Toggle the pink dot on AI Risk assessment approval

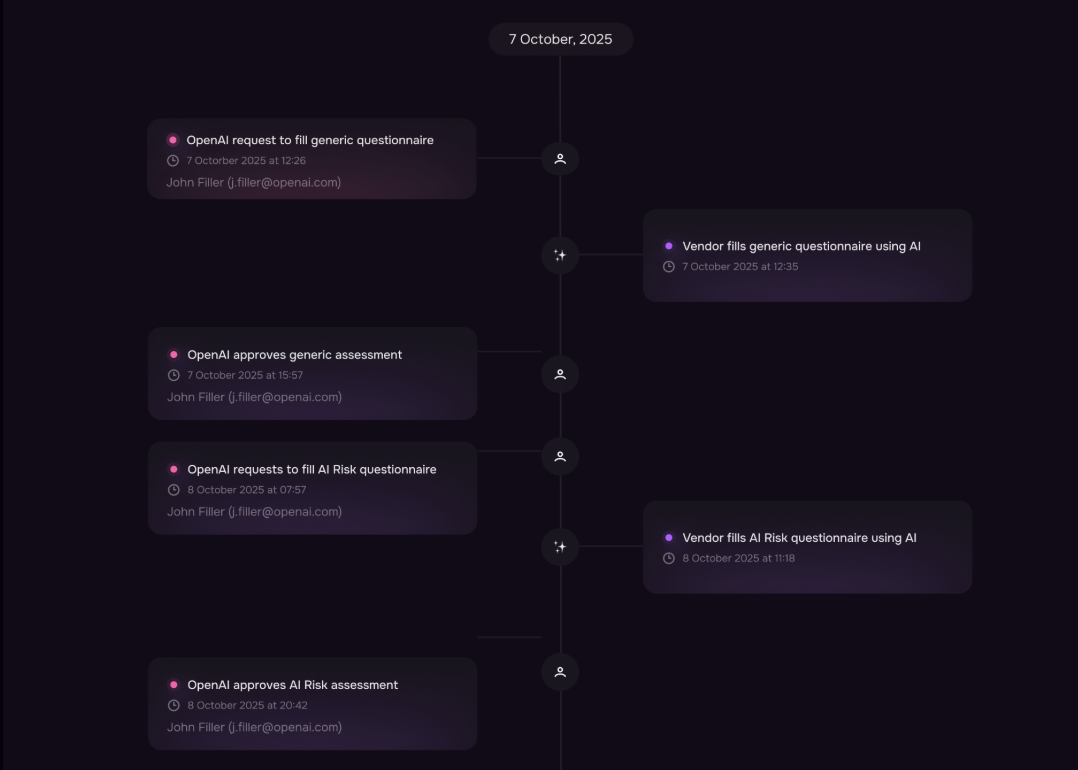174,685
